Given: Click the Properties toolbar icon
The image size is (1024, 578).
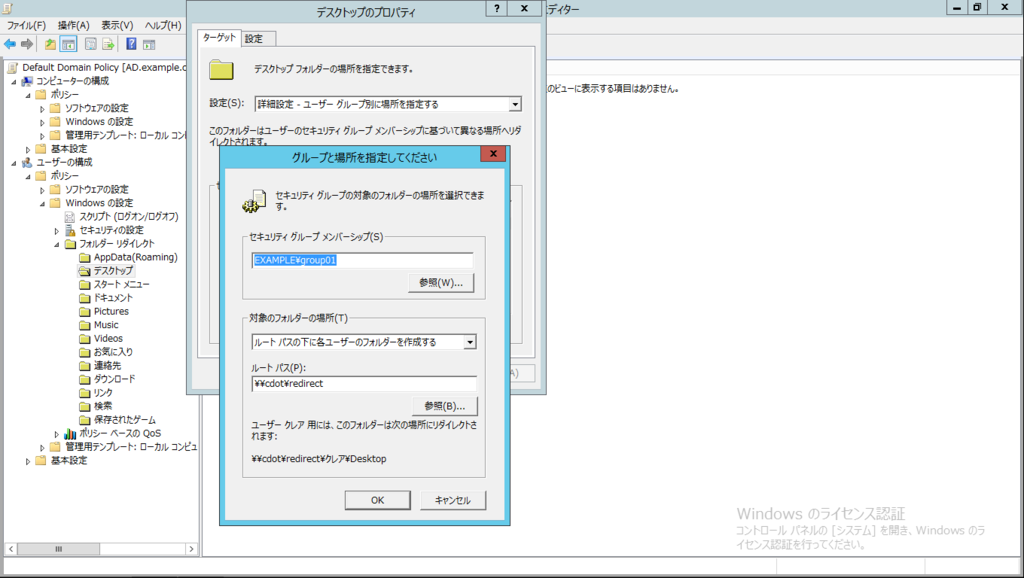Looking at the screenshot, I should 91,44.
